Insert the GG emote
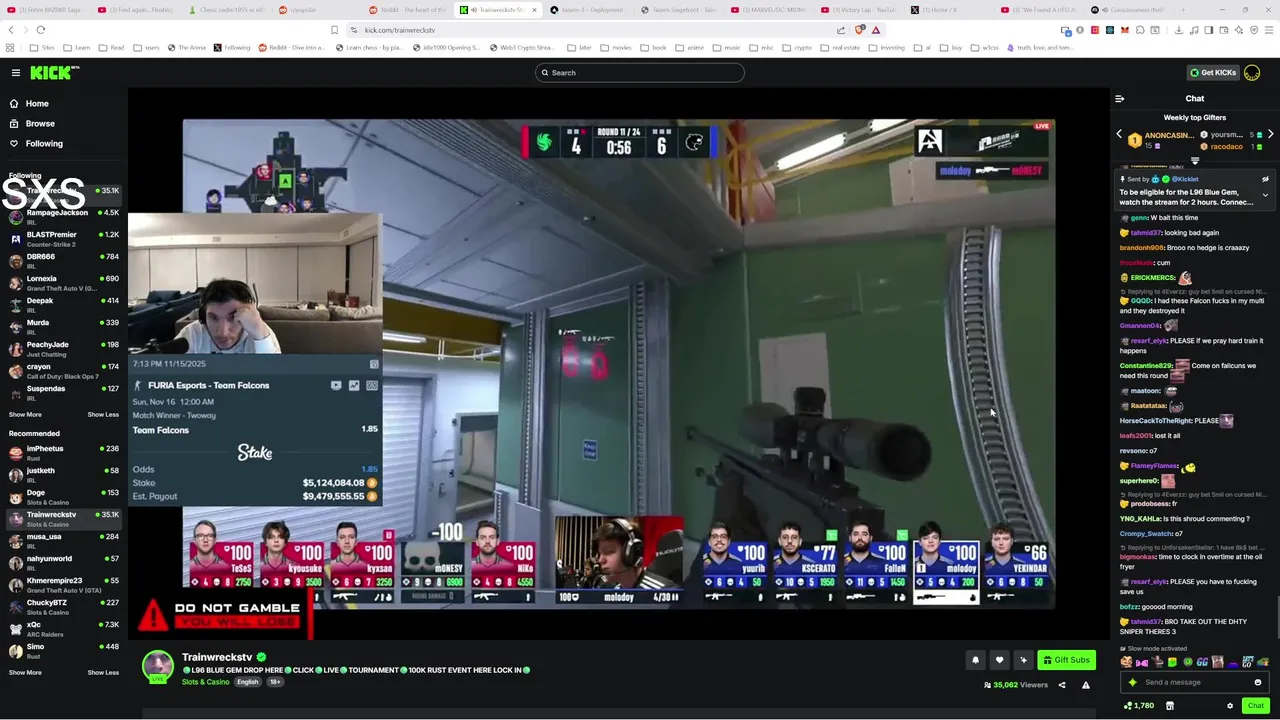 coord(1204,662)
